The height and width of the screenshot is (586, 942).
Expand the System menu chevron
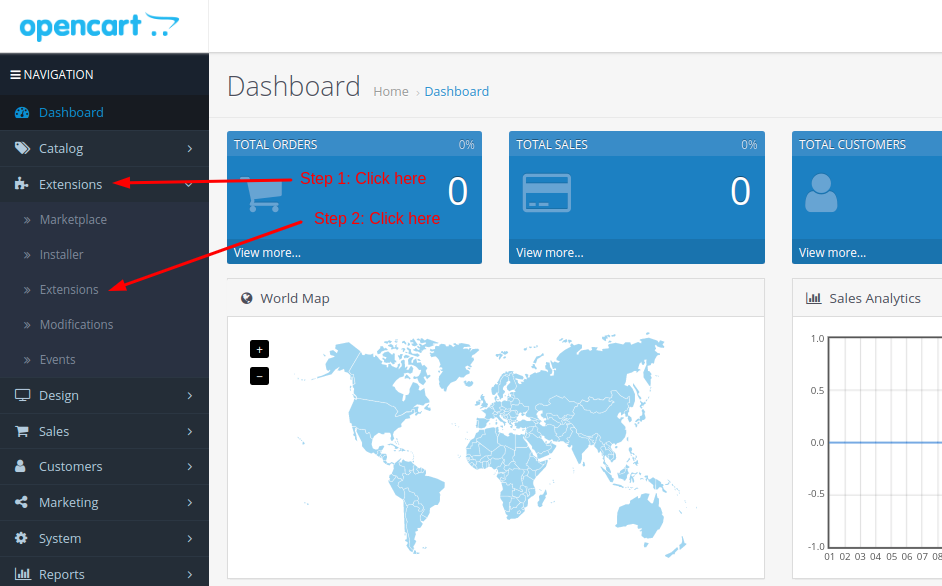(x=189, y=539)
